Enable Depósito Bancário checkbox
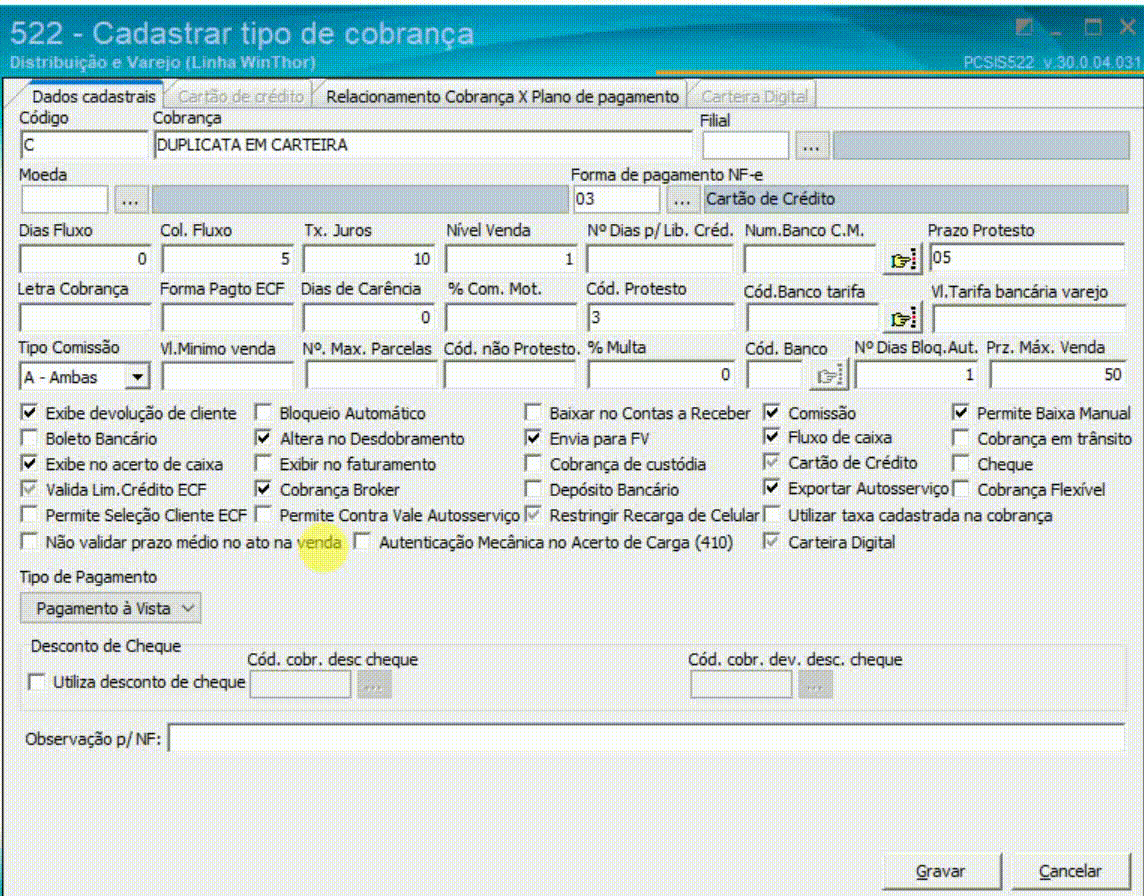 [533, 490]
